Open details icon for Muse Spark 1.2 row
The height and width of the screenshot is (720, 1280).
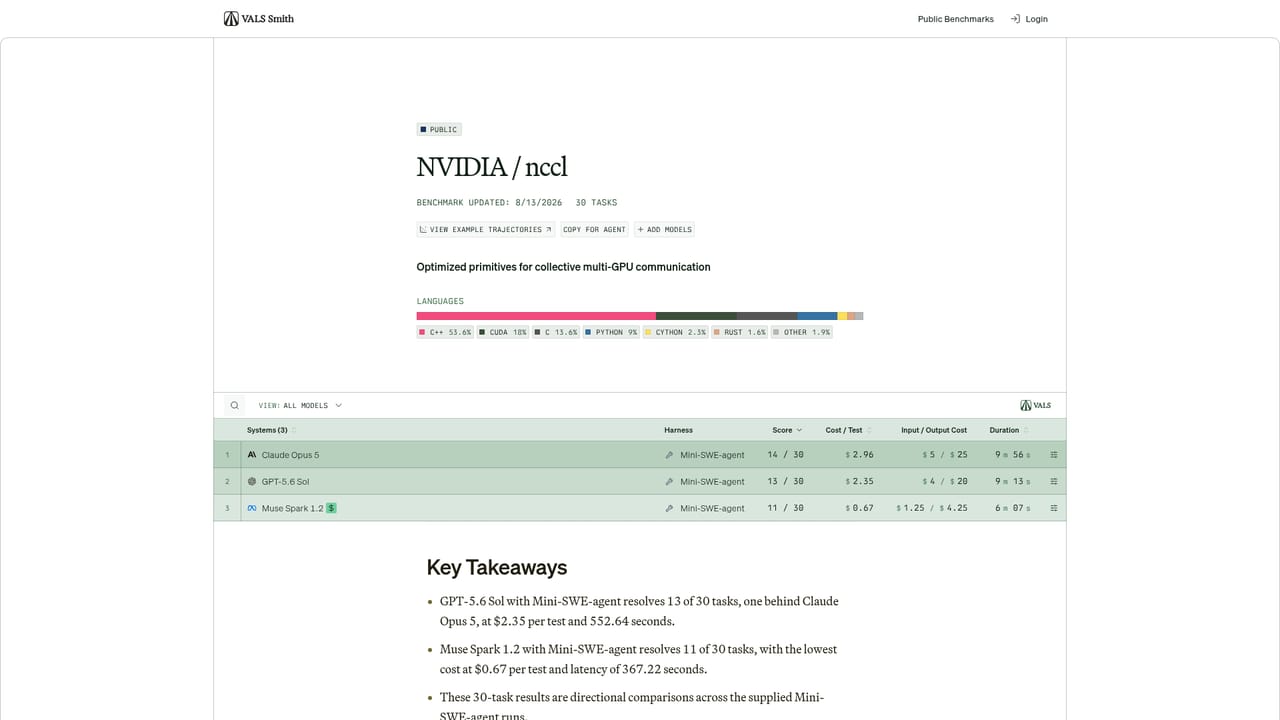1054,508
